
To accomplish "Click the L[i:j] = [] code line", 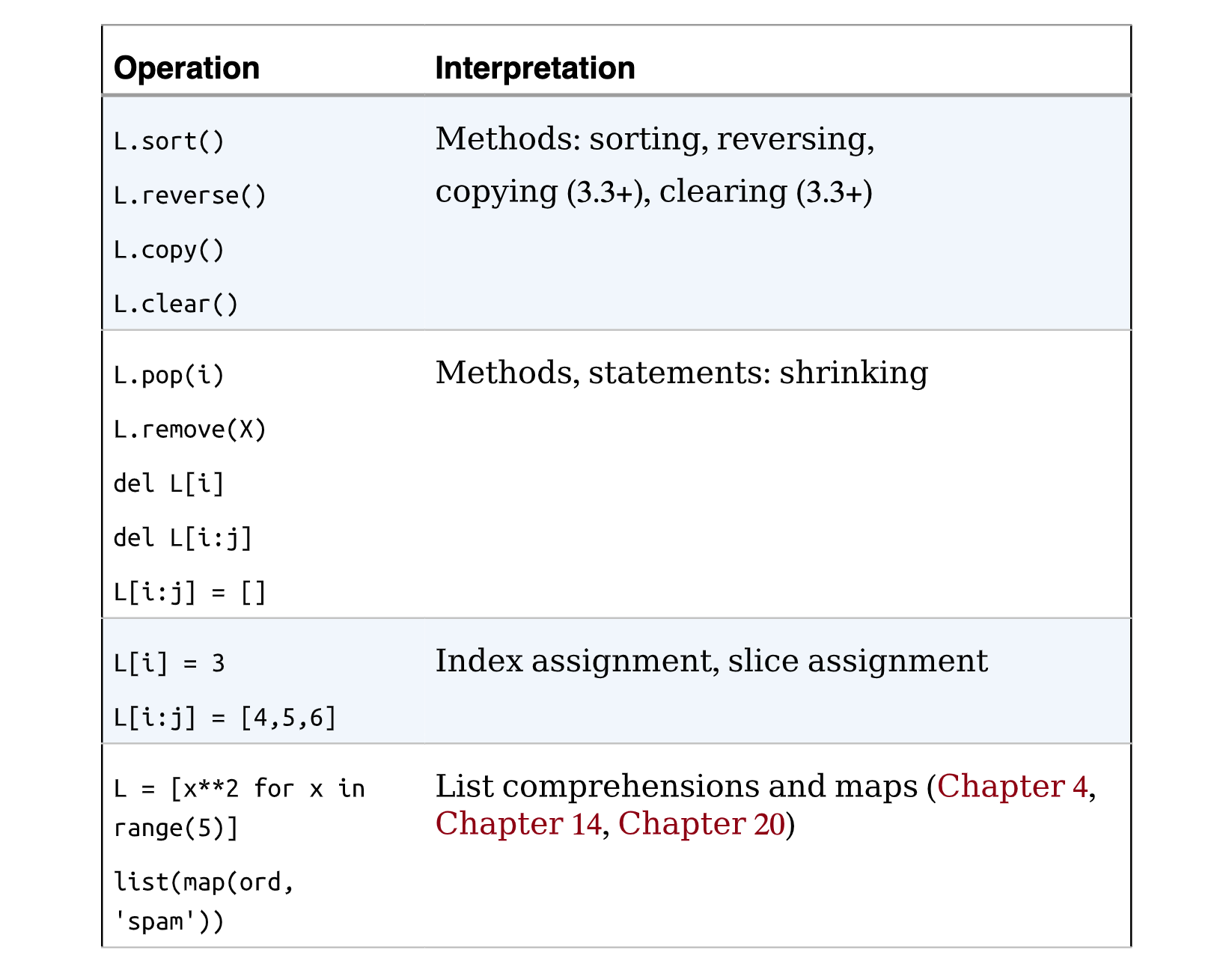I will click(190, 593).
